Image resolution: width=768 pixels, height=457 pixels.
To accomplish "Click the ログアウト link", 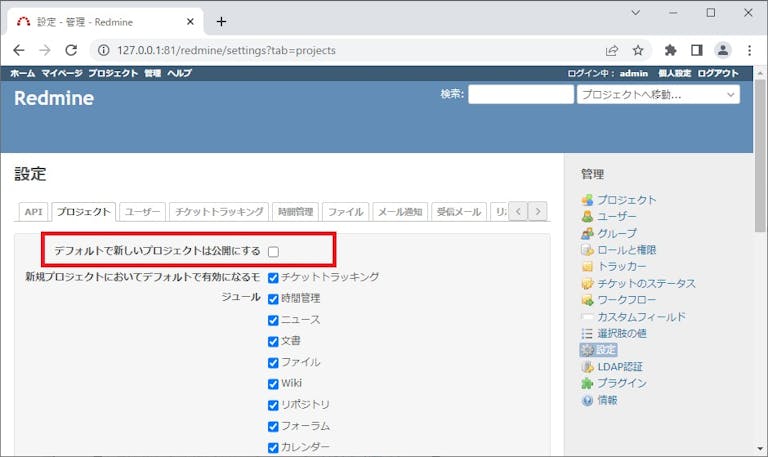I will coord(718,73).
